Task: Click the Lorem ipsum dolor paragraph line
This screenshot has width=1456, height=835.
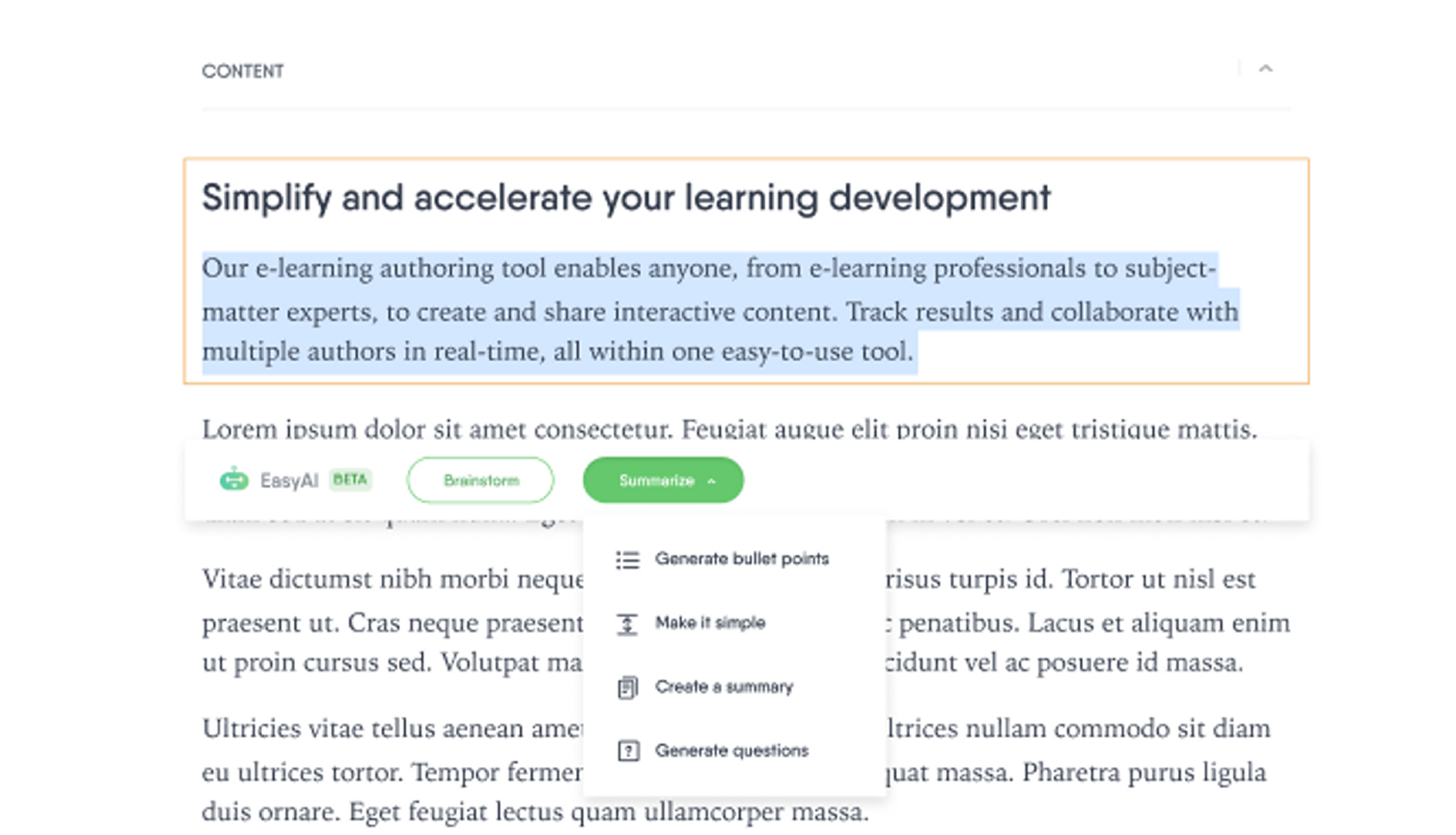Action: tap(728, 429)
